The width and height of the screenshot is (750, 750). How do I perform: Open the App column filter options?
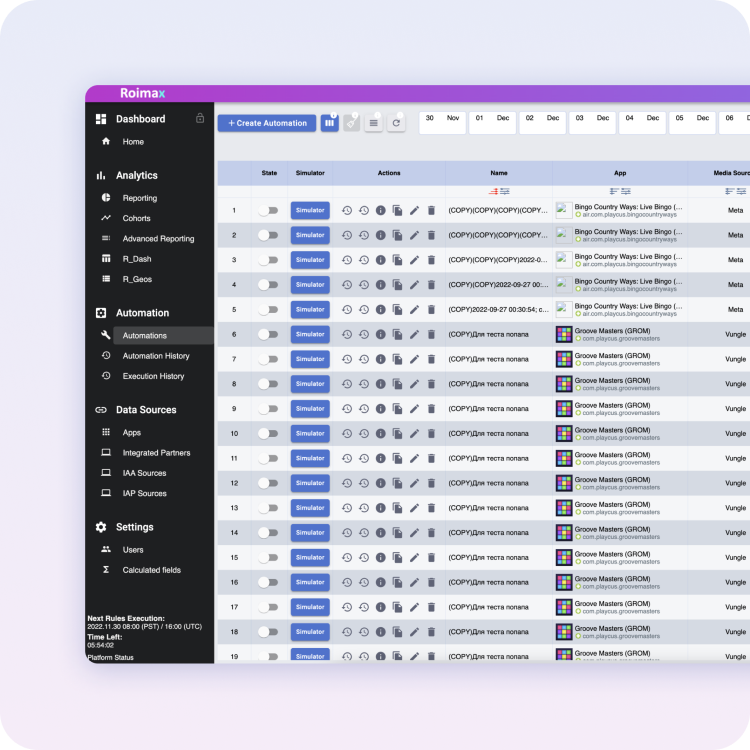626,191
